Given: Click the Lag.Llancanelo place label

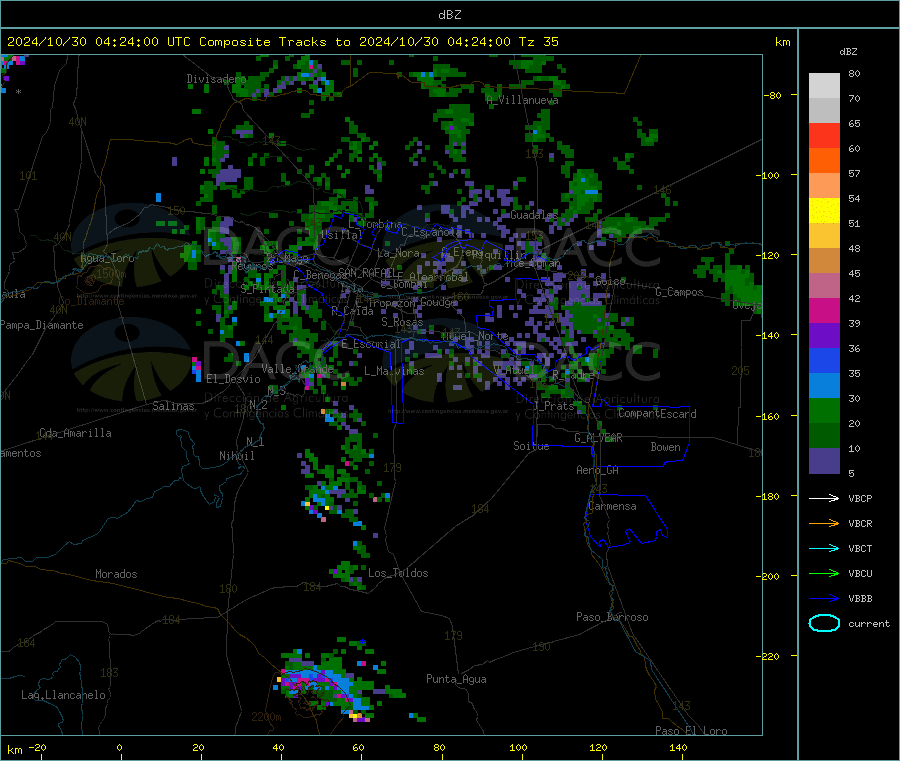Looking at the screenshot, I should pos(63,695).
